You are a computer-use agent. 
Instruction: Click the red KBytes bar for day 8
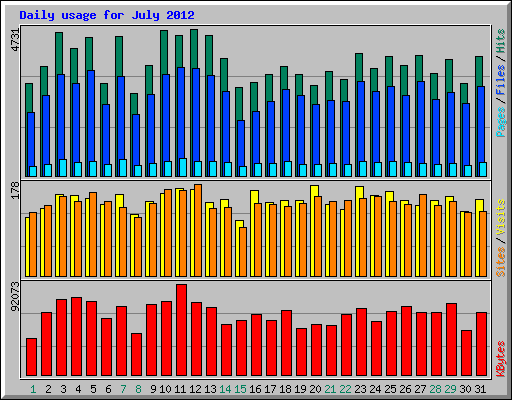click(x=136, y=355)
